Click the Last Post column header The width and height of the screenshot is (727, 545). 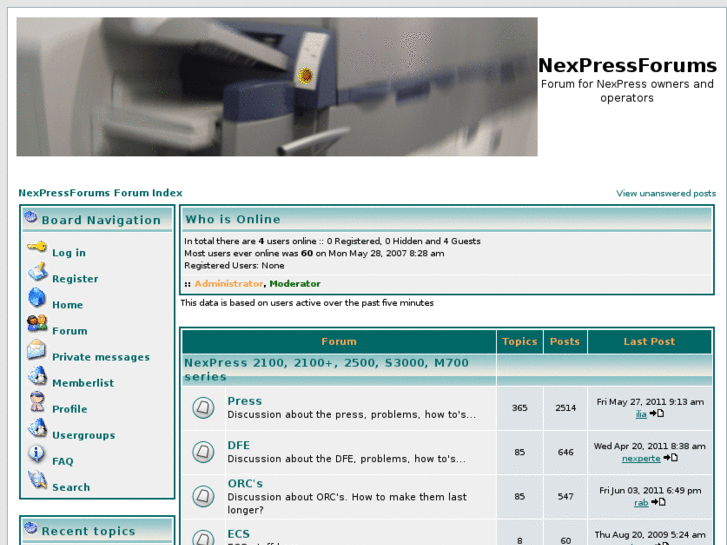tap(649, 341)
